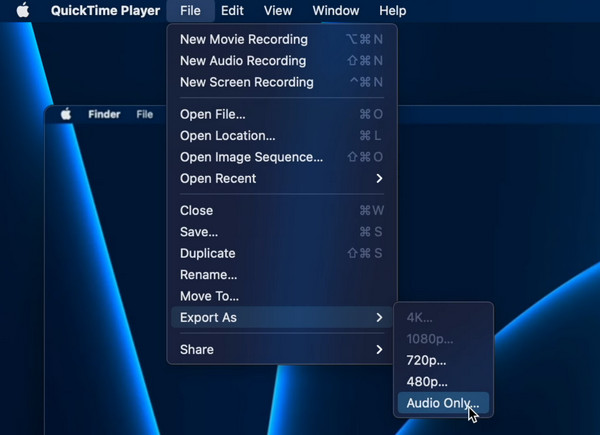Select Rename… in the File menu

pyautogui.click(x=282, y=275)
